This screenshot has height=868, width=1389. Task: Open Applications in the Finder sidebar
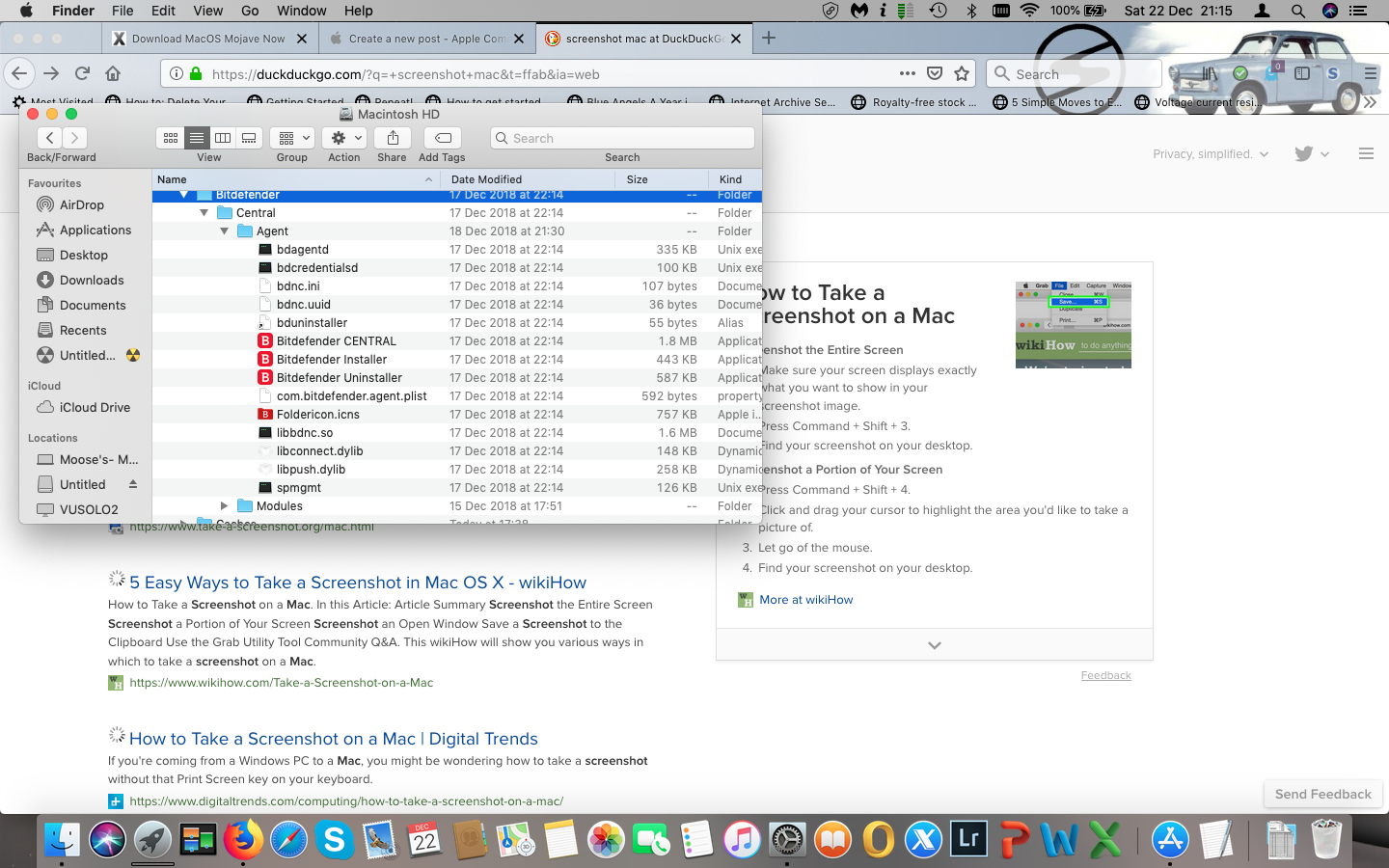click(95, 230)
